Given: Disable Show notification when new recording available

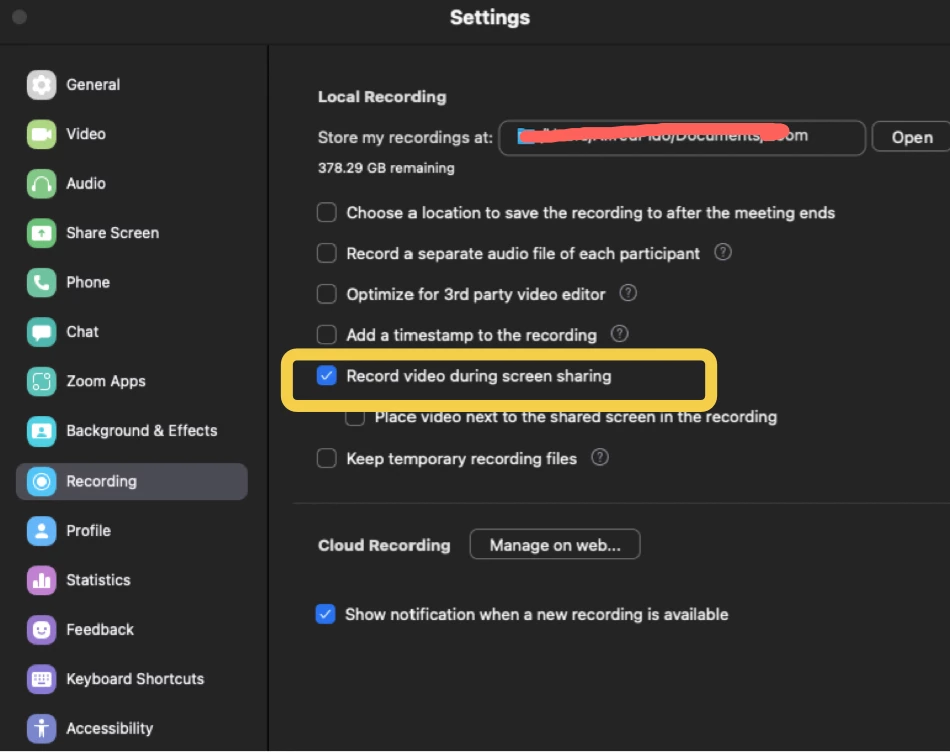Looking at the screenshot, I should coord(325,614).
